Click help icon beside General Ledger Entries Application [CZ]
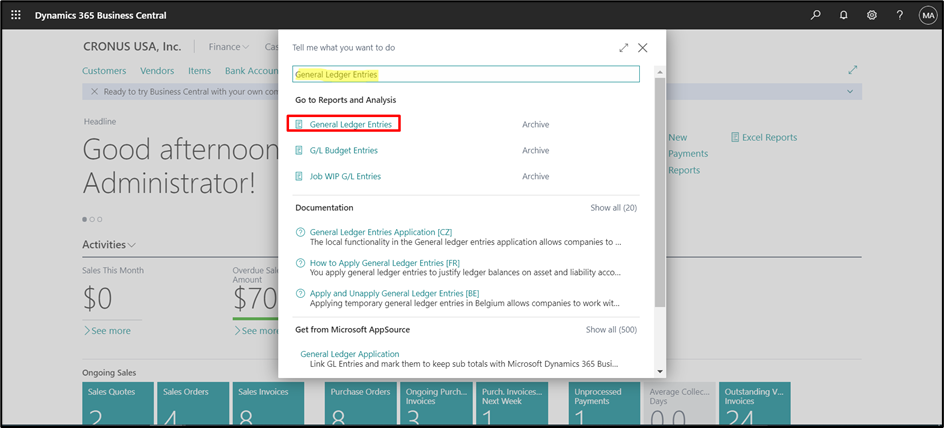The image size is (944, 428). (x=300, y=232)
